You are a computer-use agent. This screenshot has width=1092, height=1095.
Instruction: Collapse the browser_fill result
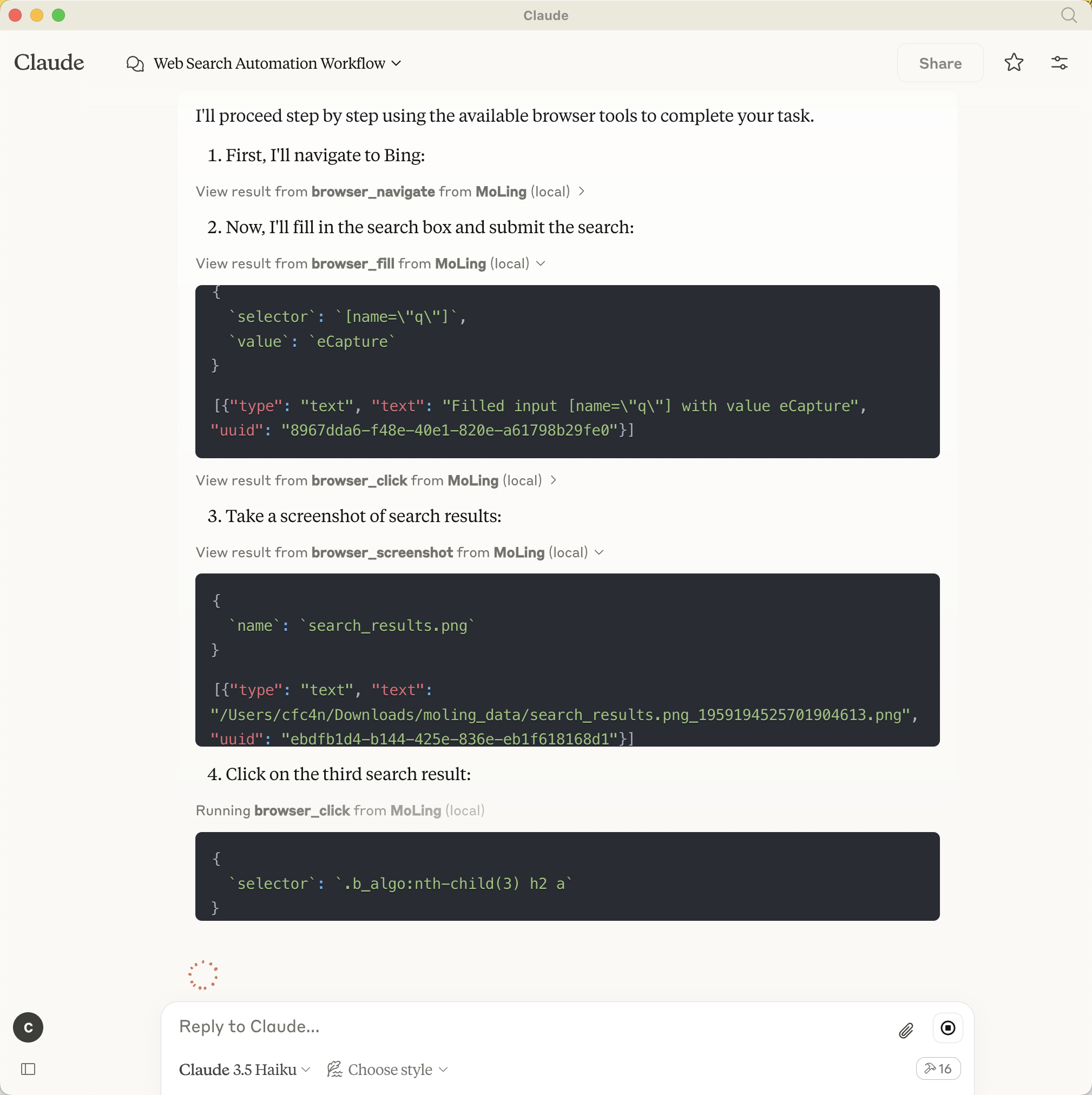[x=370, y=263]
